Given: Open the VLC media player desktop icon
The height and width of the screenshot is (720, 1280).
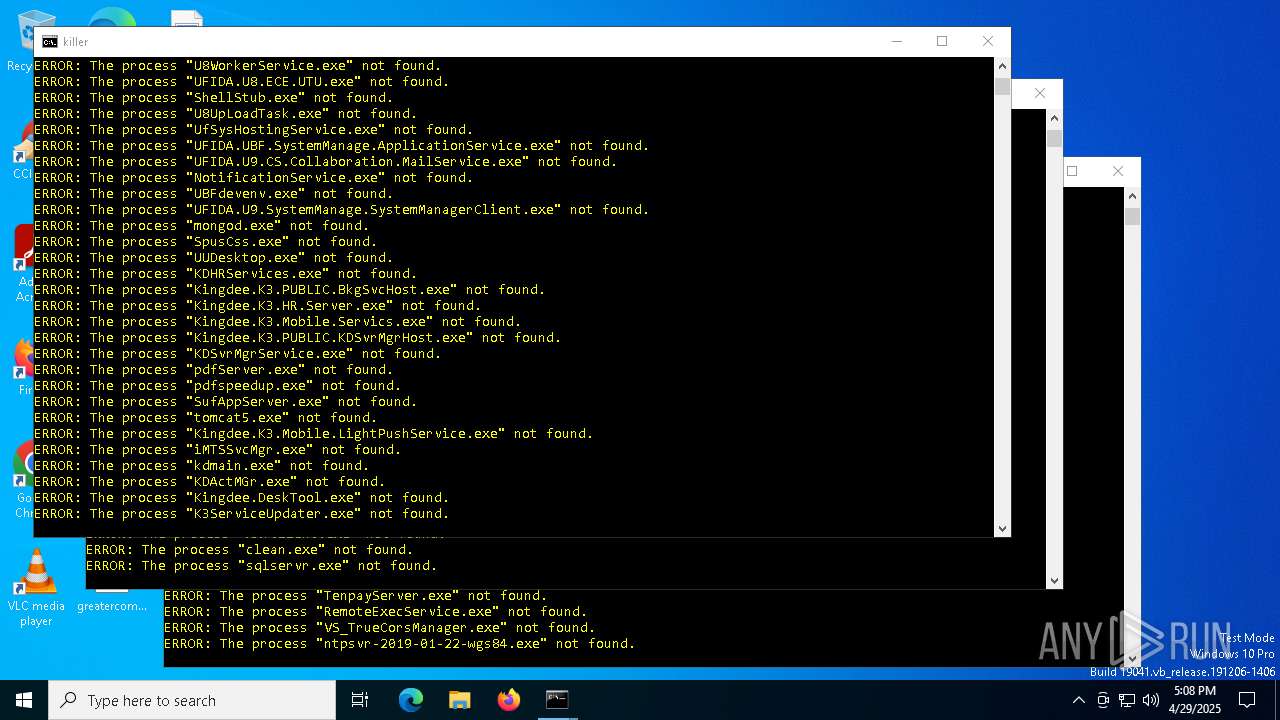Looking at the screenshot, I should (36, 589).
